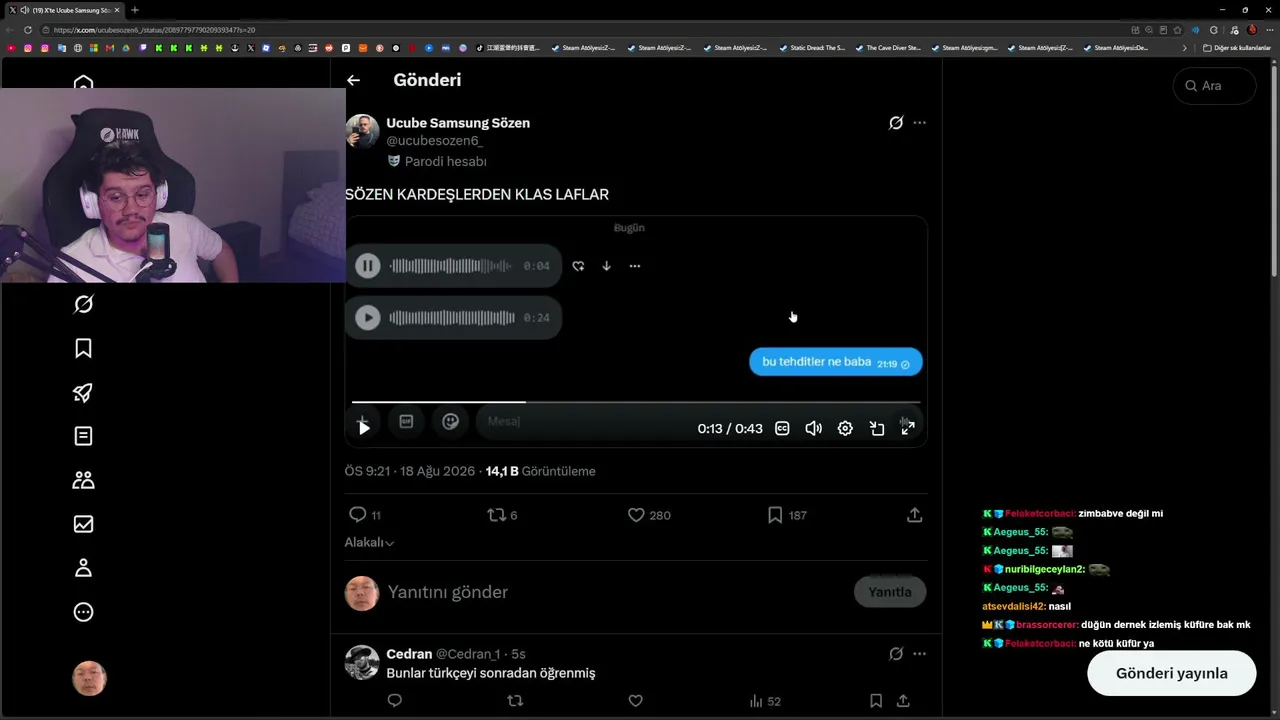The height and width of the screenshot is (720, 1280).
Task: Enter fullscreen on the video player
Action: click(x=908, y=428)
